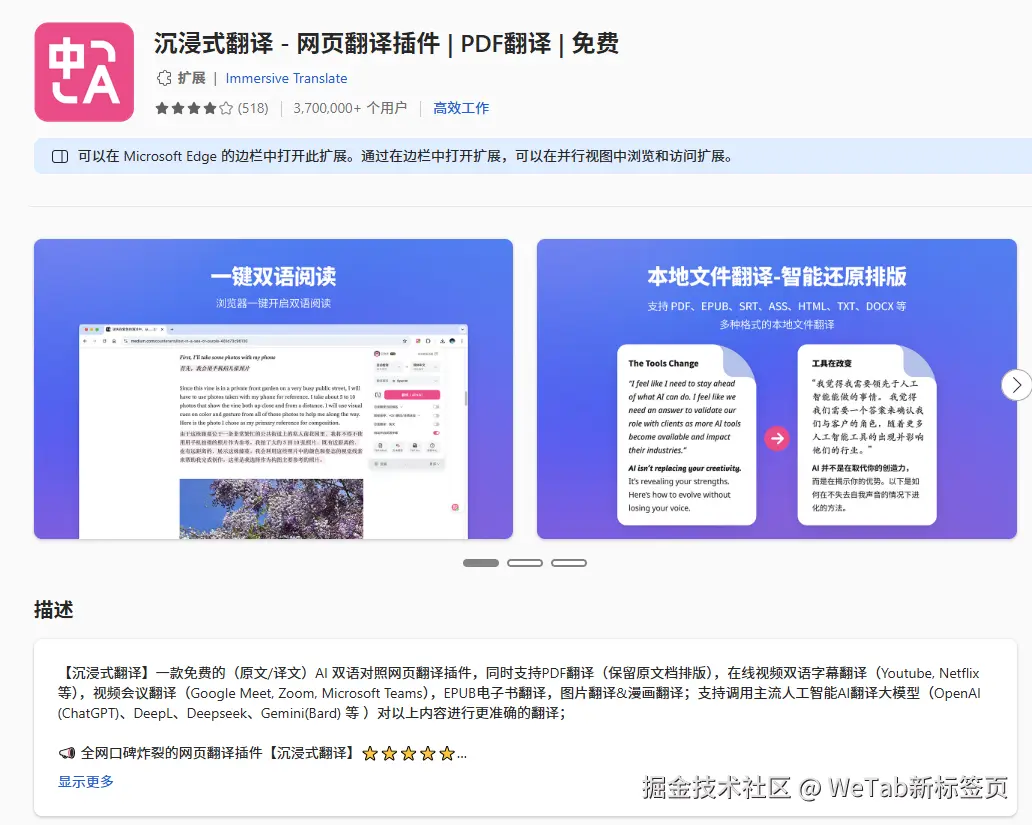Open the 一键双语阅读 screenshot thumbnail
The image size is (1032, 825).
[273, 388]
